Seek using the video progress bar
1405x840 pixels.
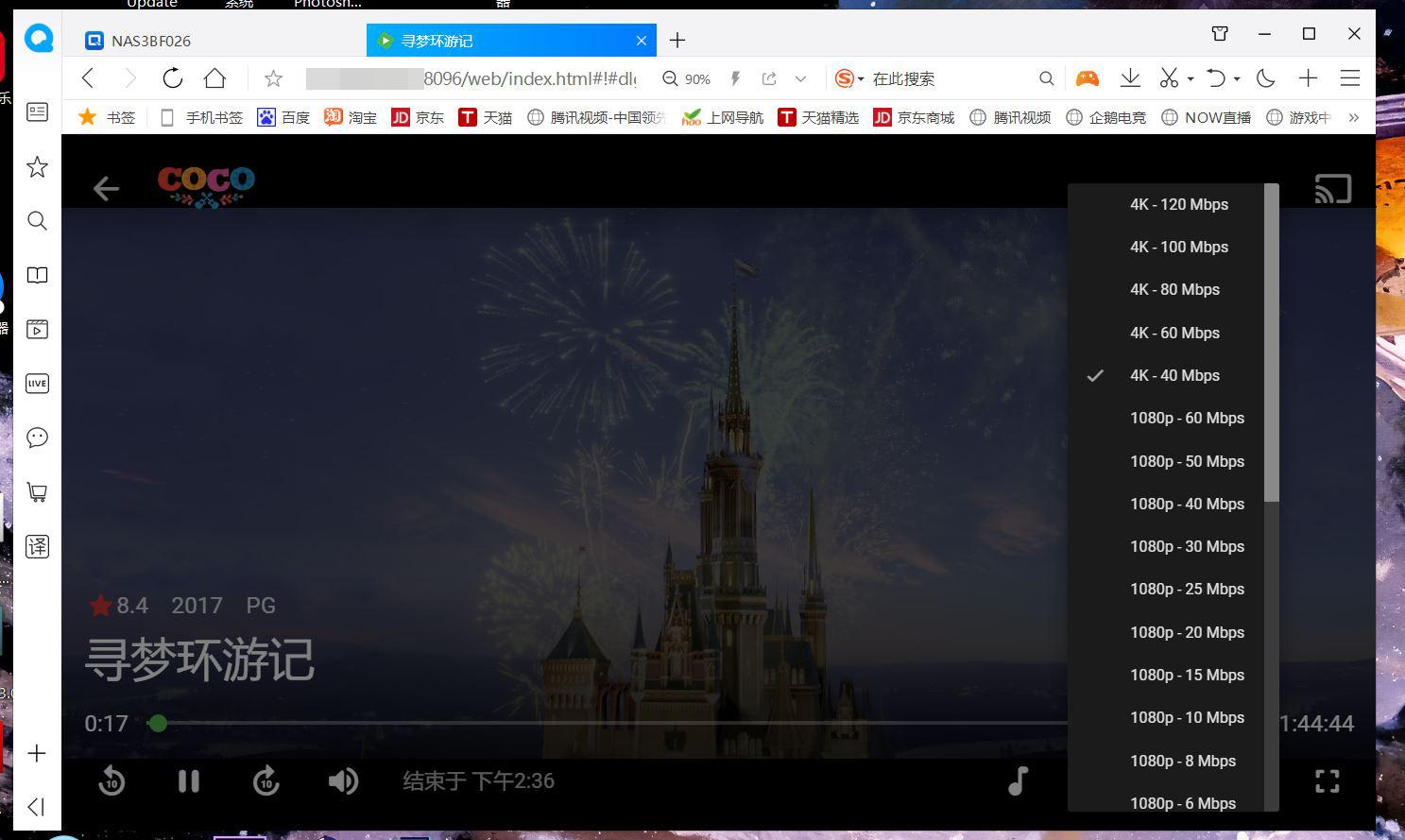coord(567,724)
